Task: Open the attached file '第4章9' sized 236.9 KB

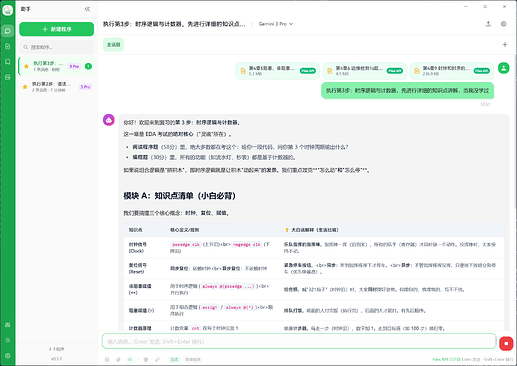Action: 452,71
